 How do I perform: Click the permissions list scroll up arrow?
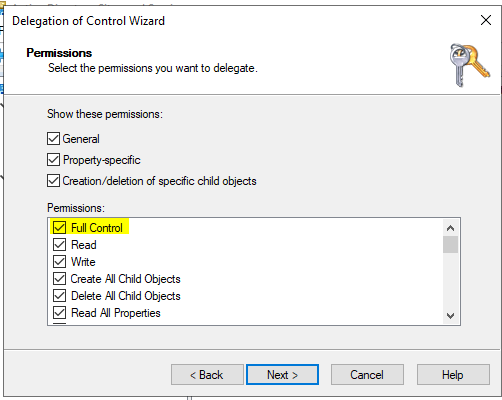point(450,228)
